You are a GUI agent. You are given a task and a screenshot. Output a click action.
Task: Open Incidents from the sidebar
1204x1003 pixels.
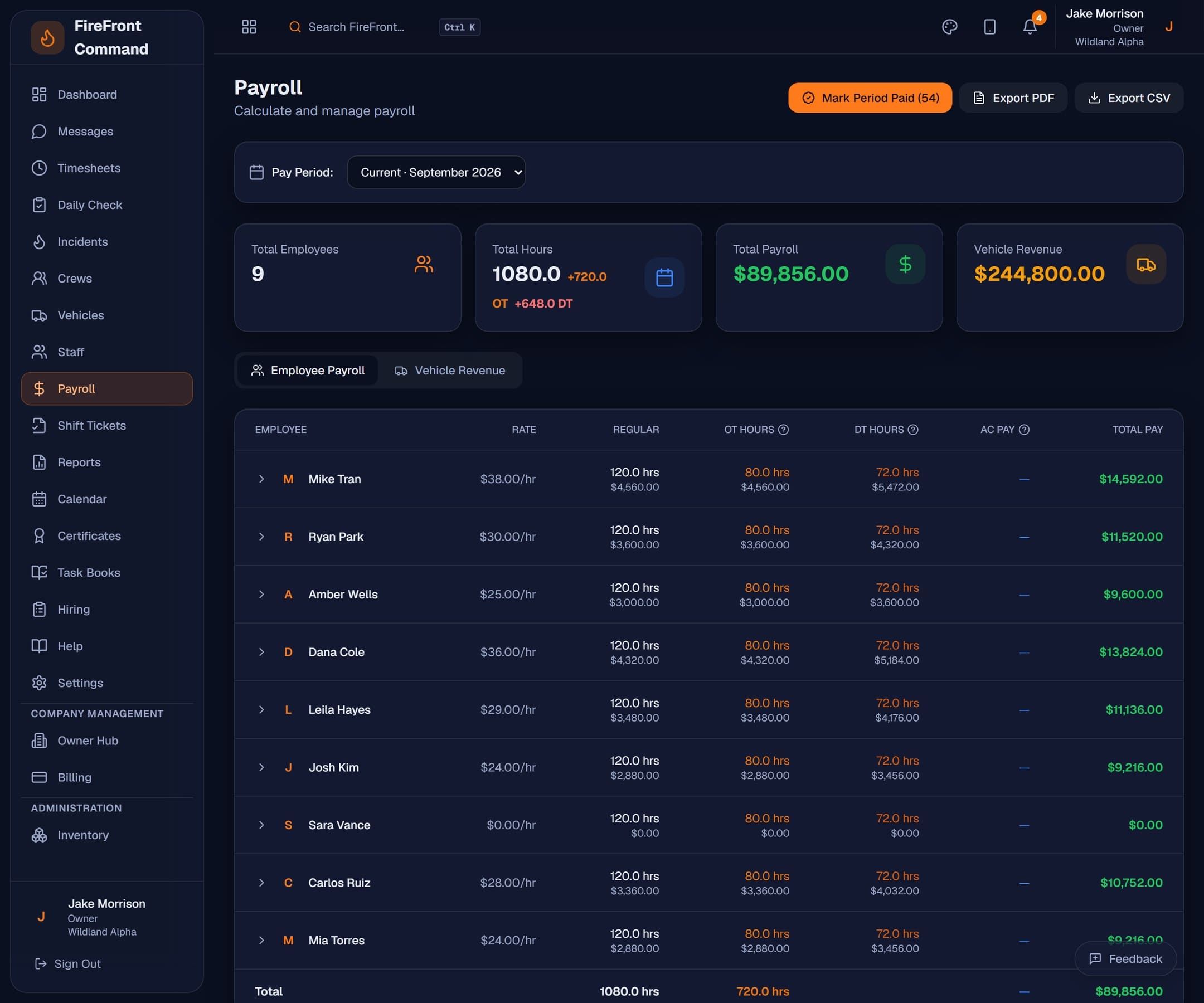coord(106,242)
